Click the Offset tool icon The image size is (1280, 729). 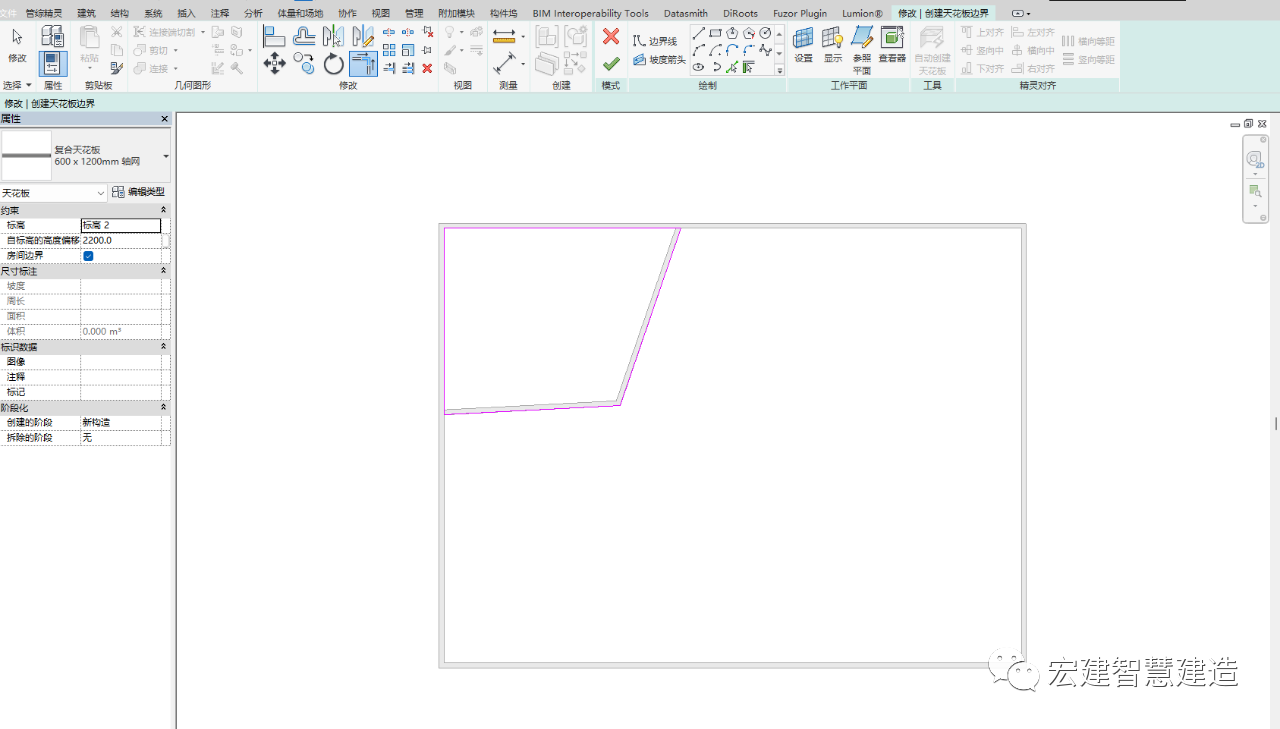(x=304, y=37)
